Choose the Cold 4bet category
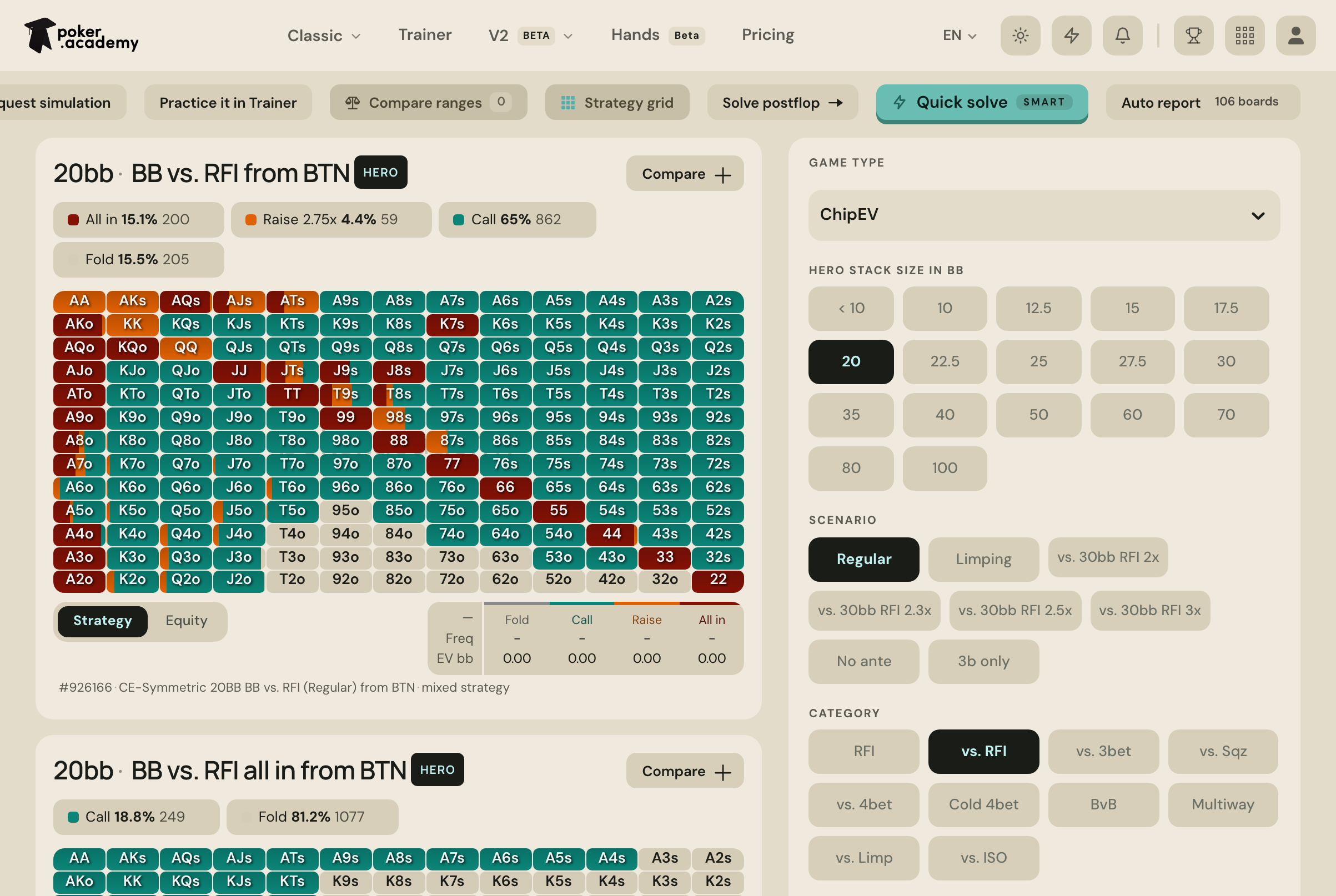Image resolution: width=1336 pixels, height=896 pixels. pyautogui.click(x=983, y=804)
